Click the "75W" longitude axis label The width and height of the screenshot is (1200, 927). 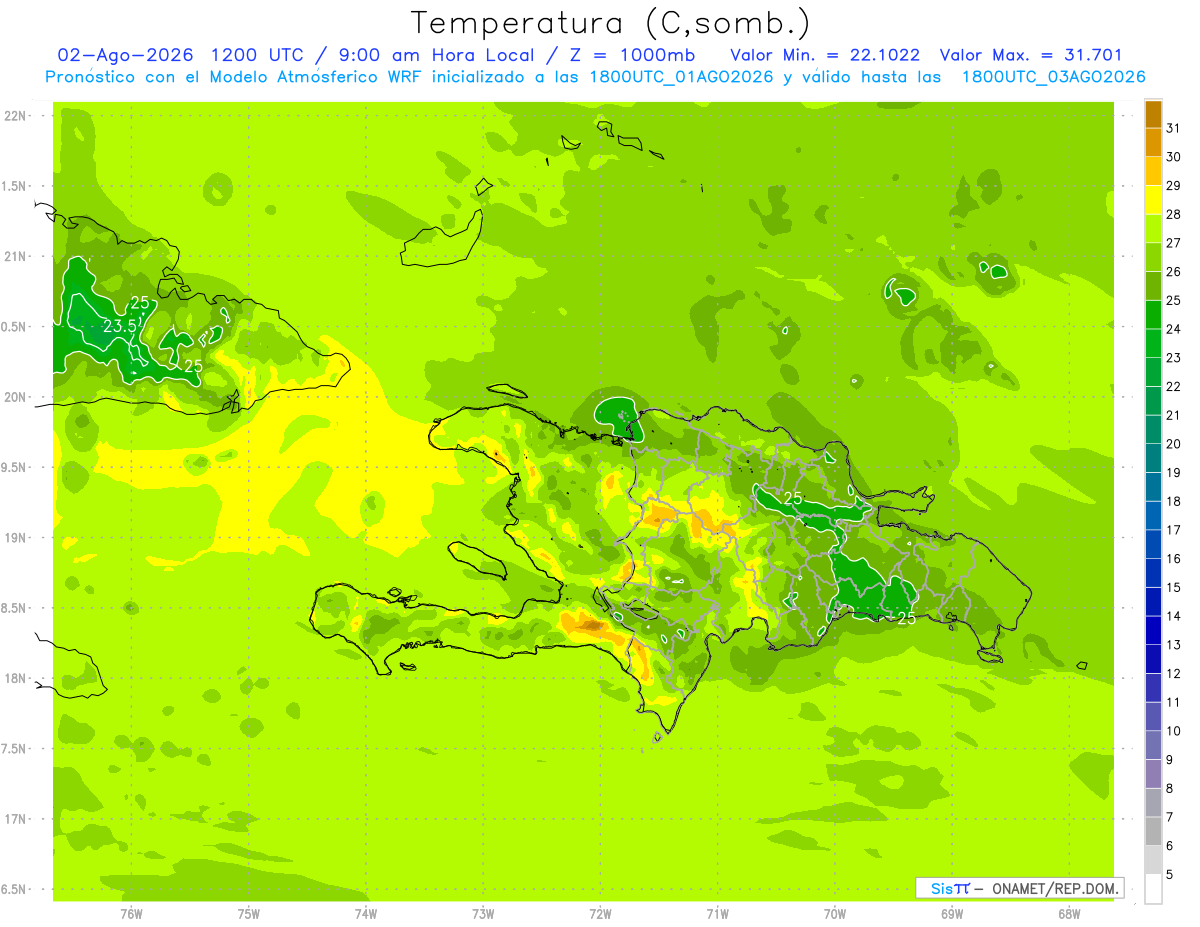(249, 913)
